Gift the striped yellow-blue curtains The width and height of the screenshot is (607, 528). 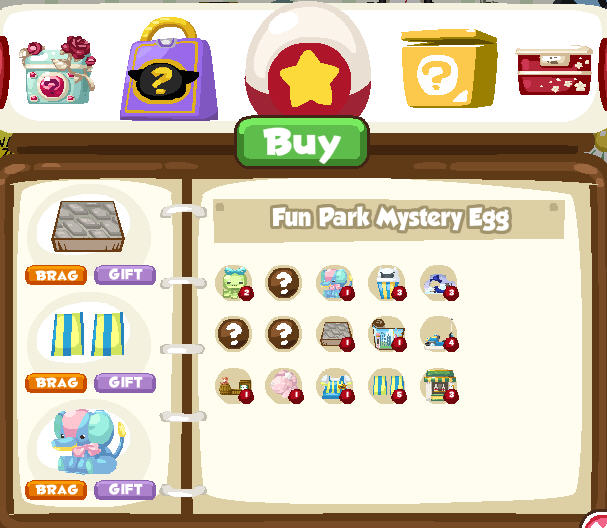pyautogui.click(x=125, y=383)
